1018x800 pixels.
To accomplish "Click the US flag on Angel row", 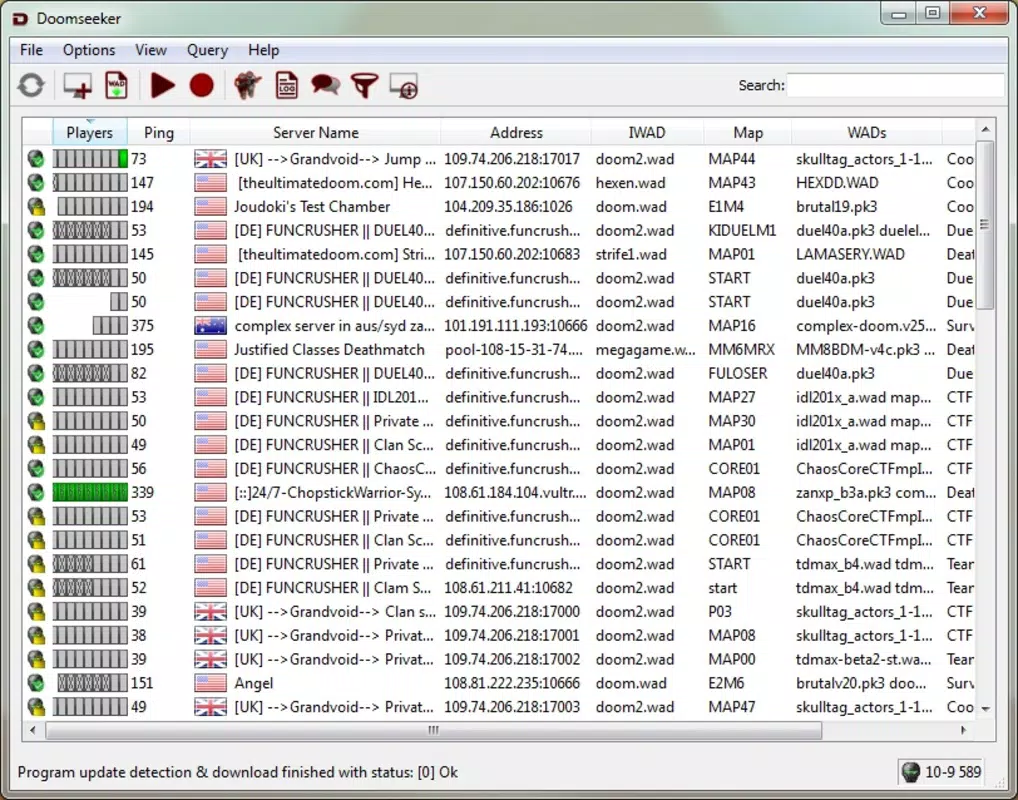I will 210,683.
